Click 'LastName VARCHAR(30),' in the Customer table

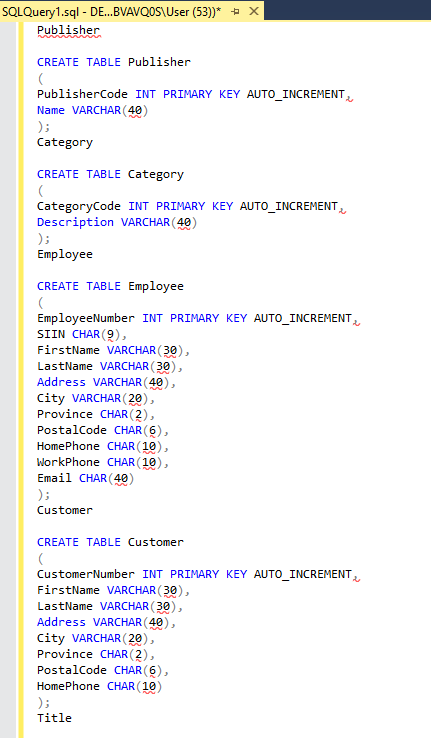click(x=110, y=606)
